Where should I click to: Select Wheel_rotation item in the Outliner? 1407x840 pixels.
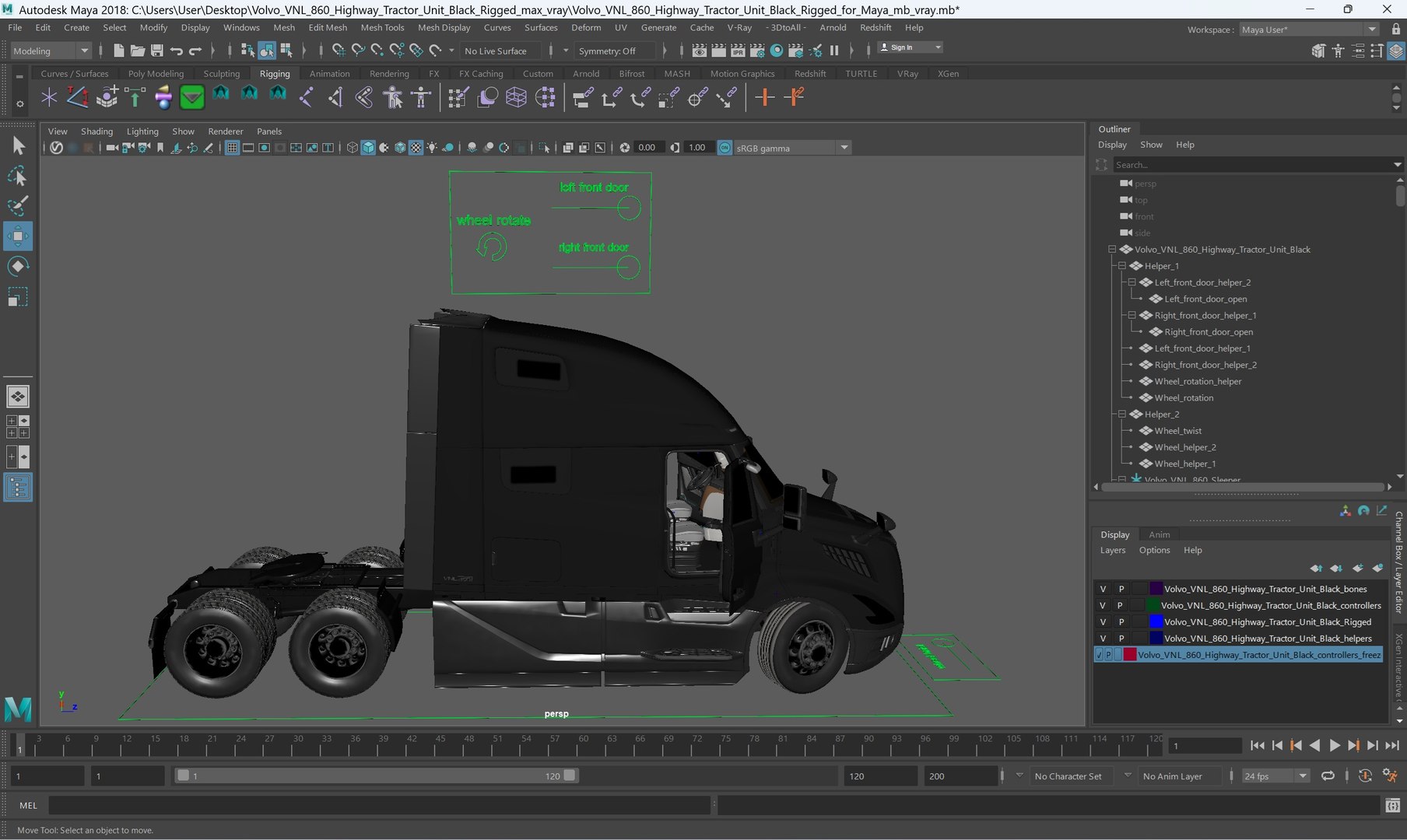(1184, 397)
